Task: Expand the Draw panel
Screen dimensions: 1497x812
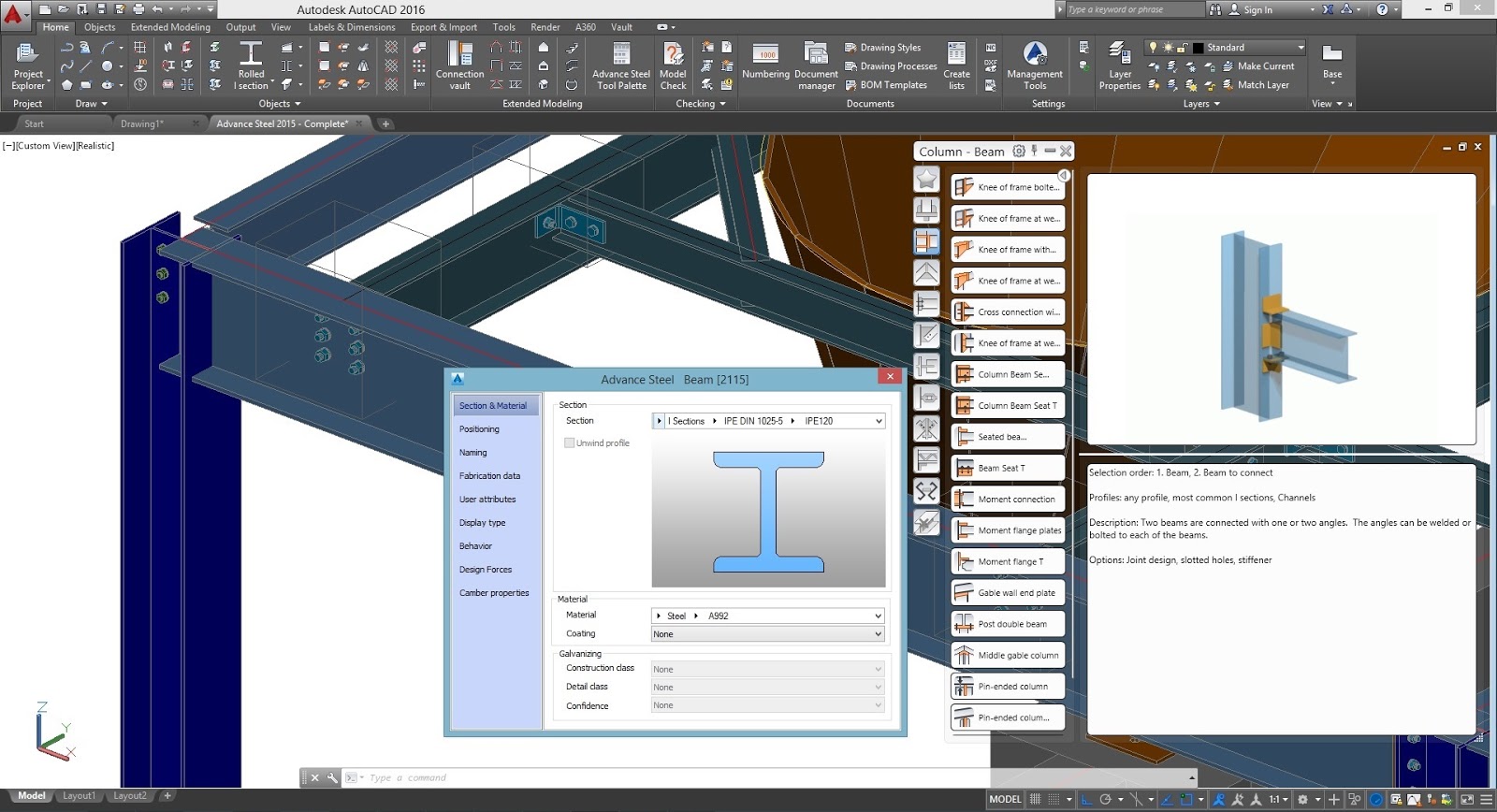Action: pyautogui.click(x=91, y=104)
